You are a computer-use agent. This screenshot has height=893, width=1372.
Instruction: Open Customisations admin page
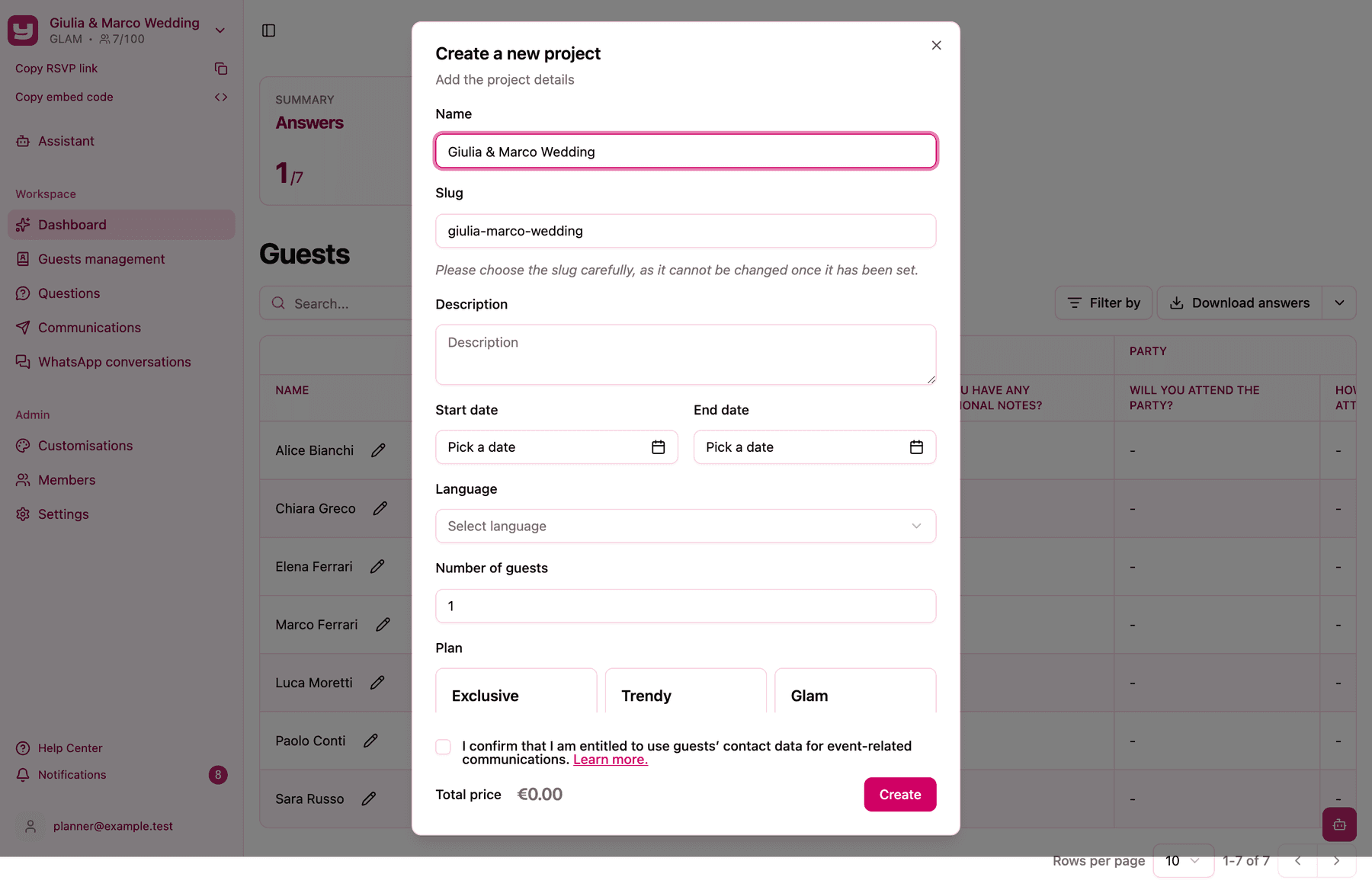click(121, 446)
